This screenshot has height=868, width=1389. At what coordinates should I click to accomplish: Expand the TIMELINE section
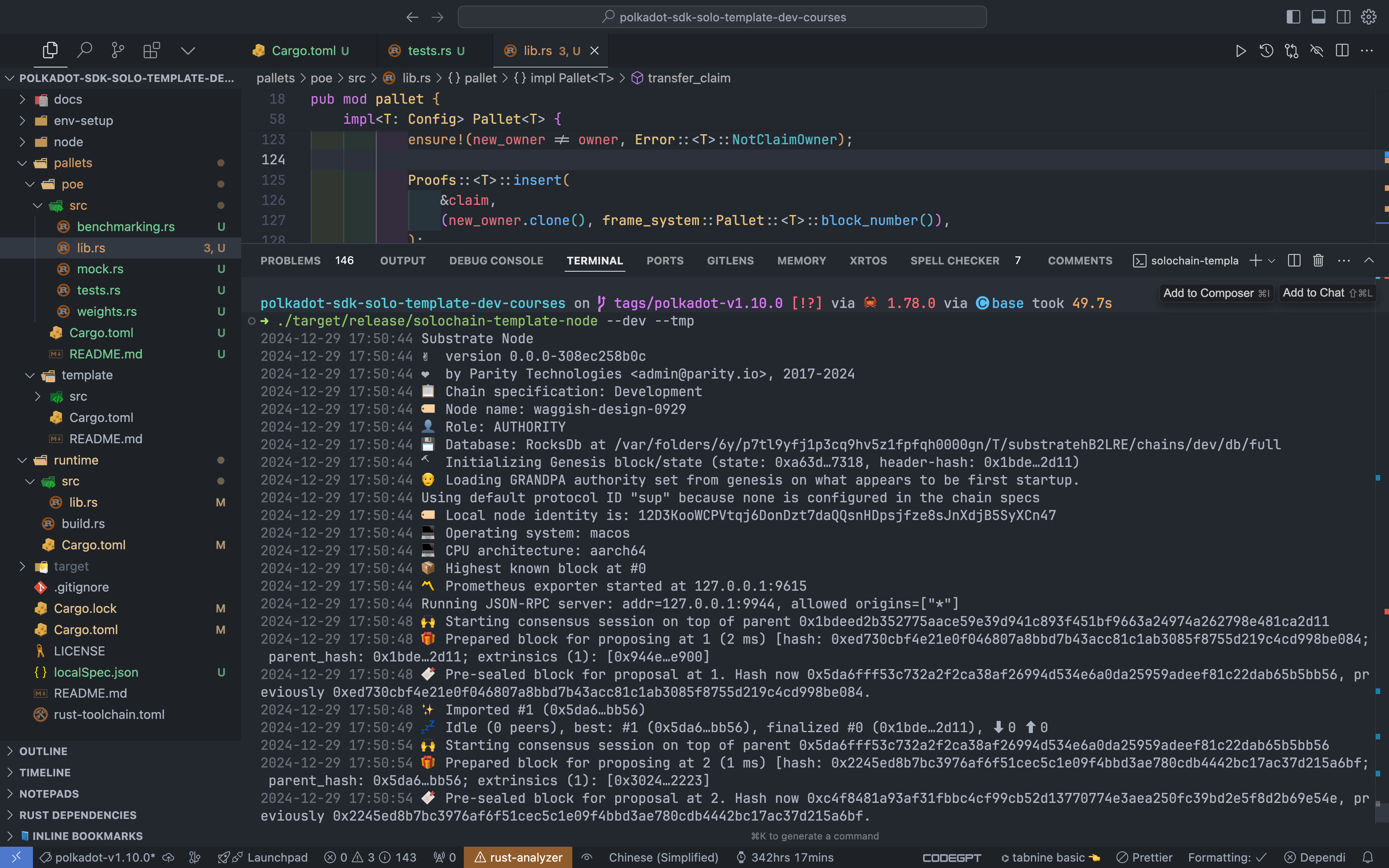[x=121, y=773]
